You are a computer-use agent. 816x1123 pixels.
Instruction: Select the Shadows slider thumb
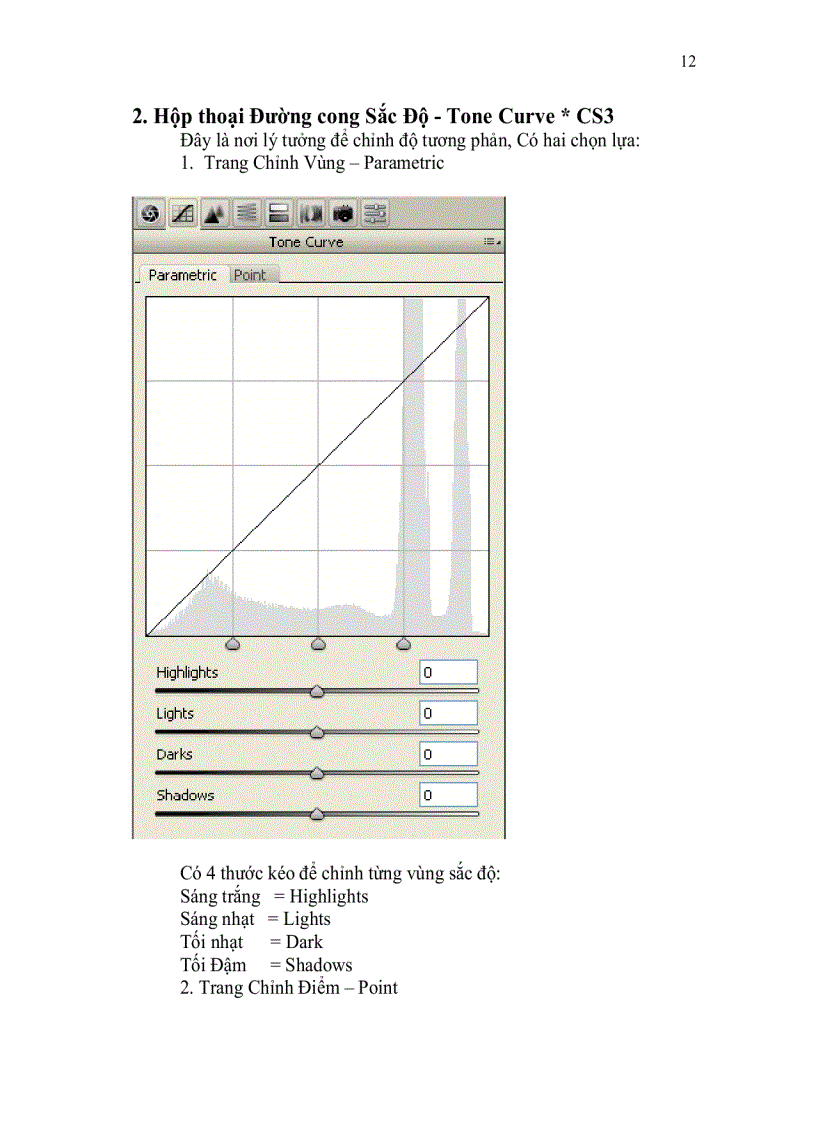317,813
